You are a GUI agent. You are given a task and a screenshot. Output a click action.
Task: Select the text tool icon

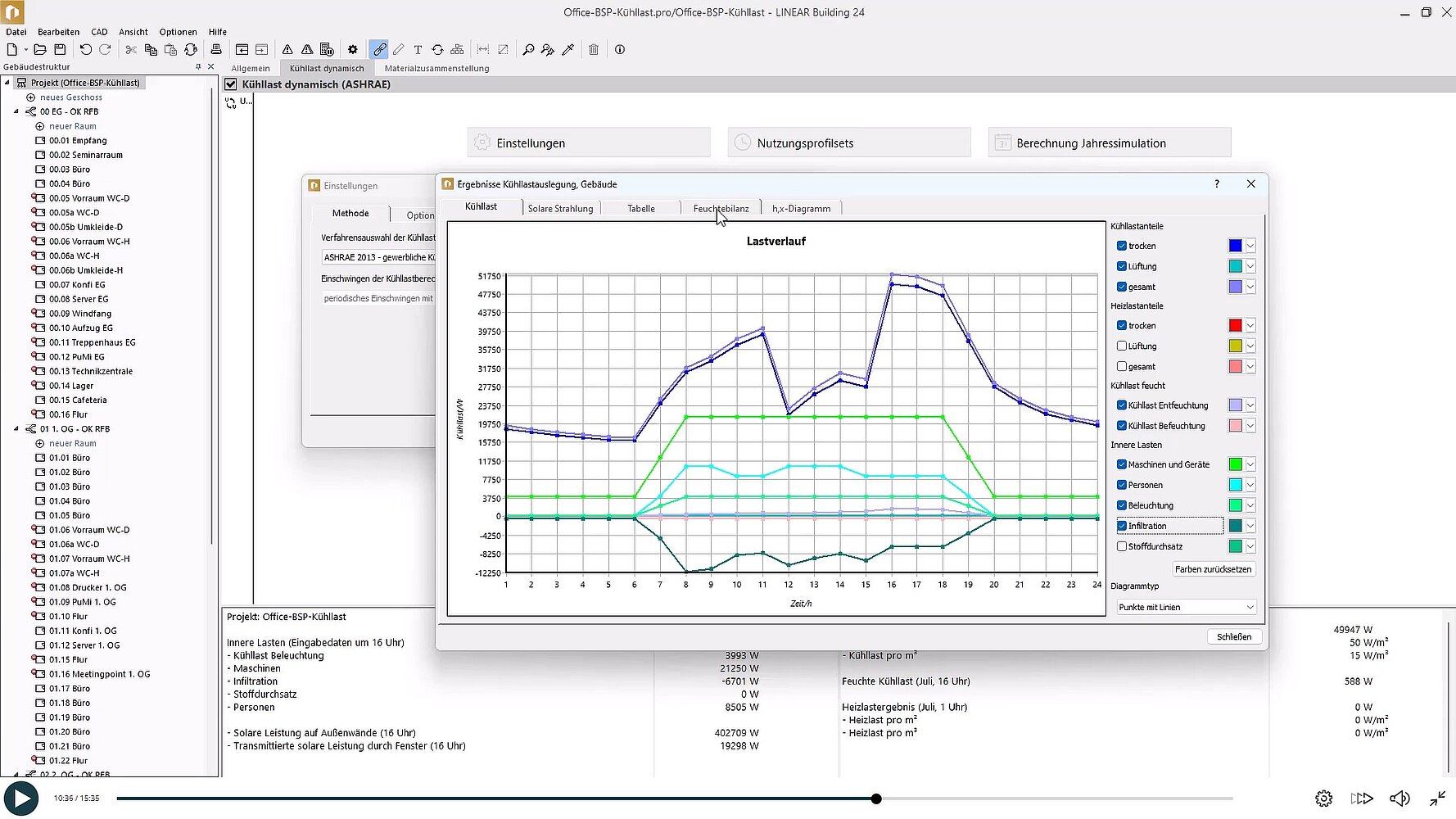418,50
